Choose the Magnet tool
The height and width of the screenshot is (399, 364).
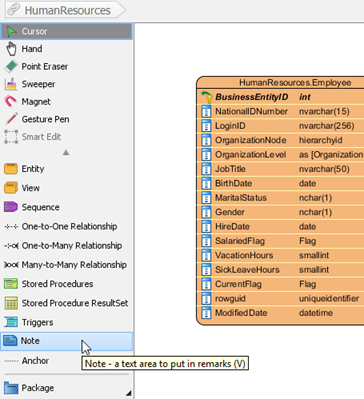pyautogui.click(x=67, y=102)
